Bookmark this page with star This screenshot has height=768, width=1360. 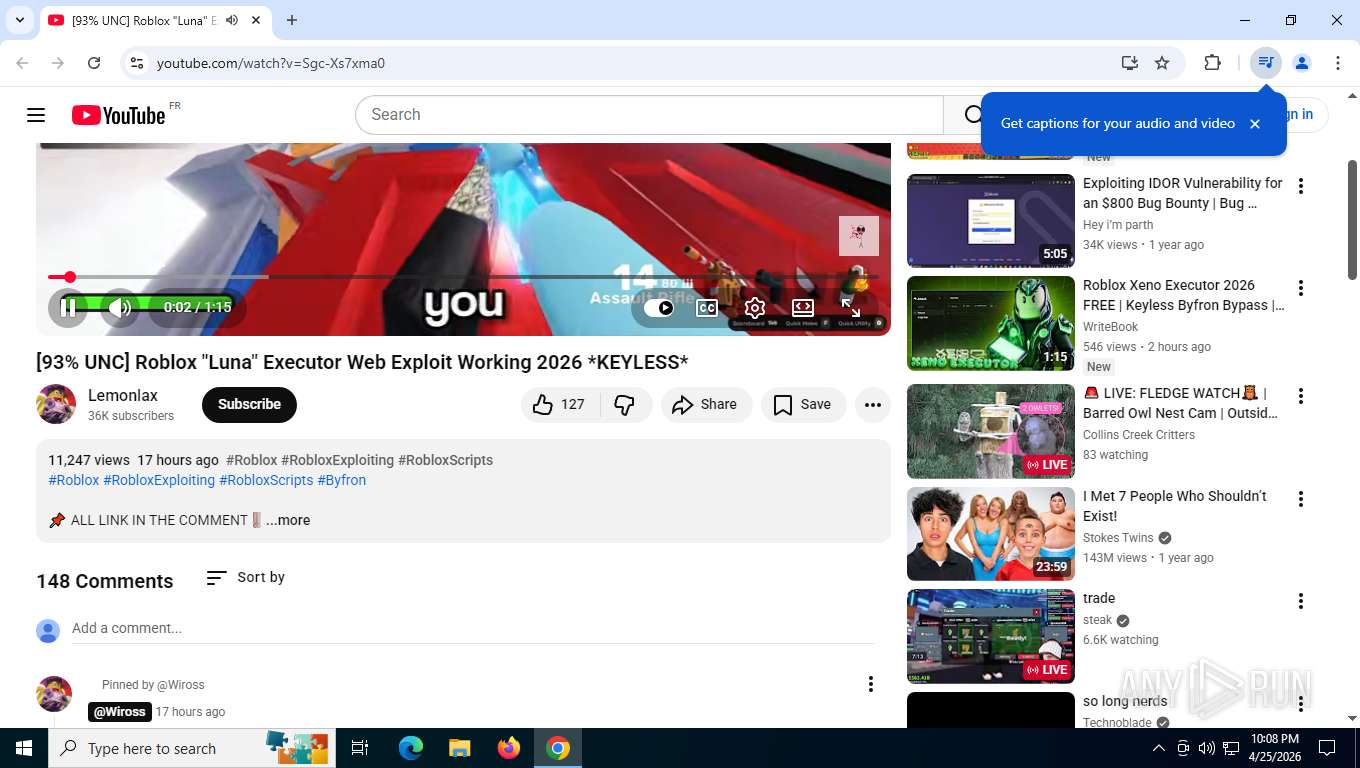point(1162,63)
